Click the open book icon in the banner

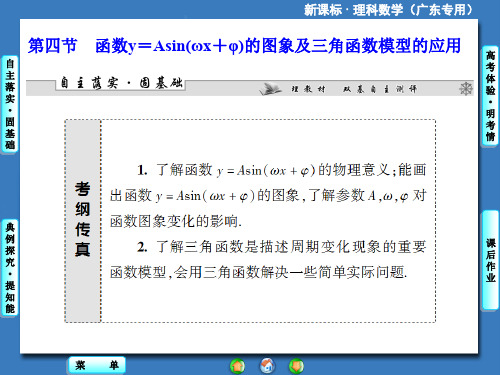(x=270, y=89)
